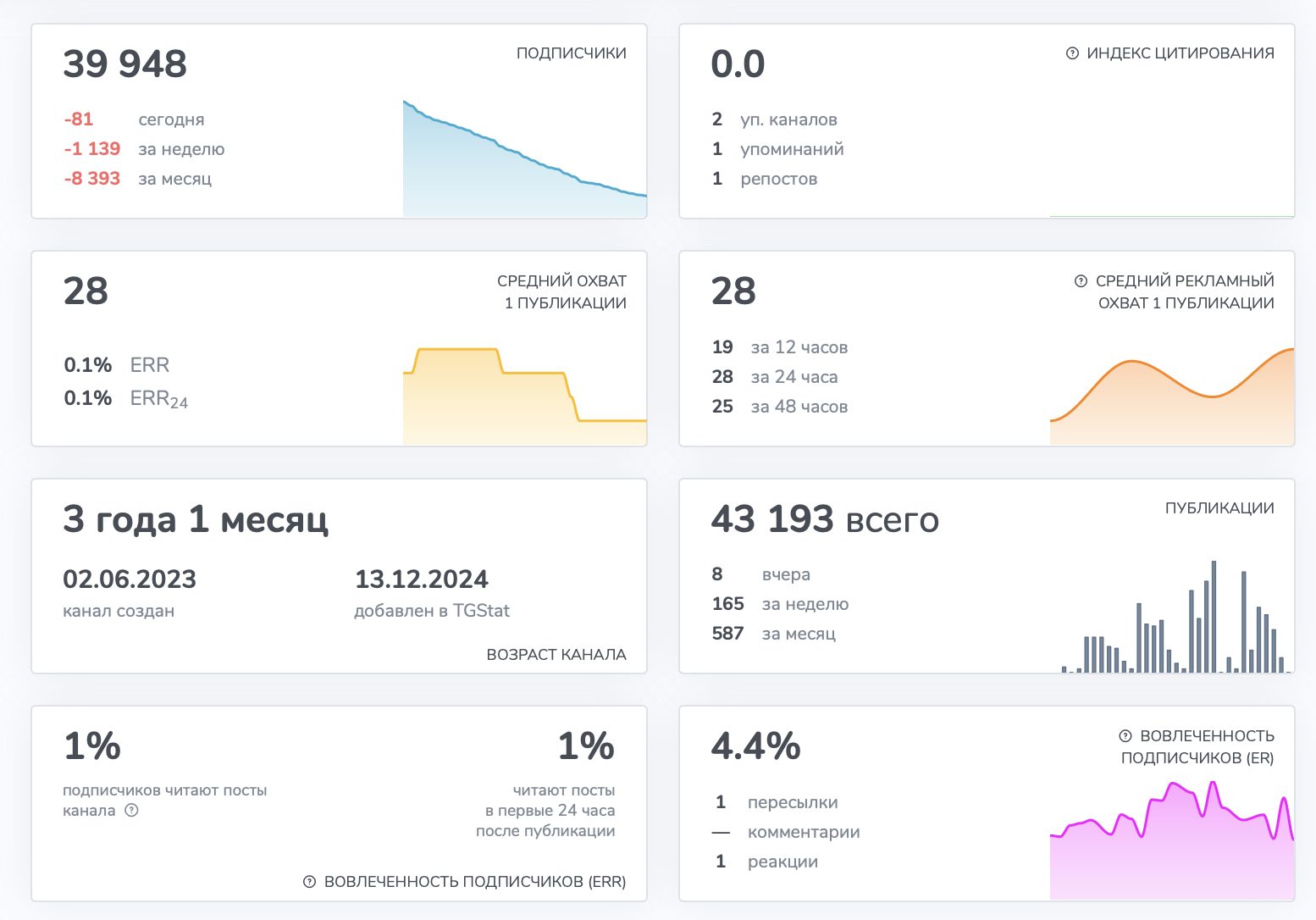1316x920 pixels.
Task: Open the ВОЗРАСТ КАНАЛА label
Action: point(556,655)
